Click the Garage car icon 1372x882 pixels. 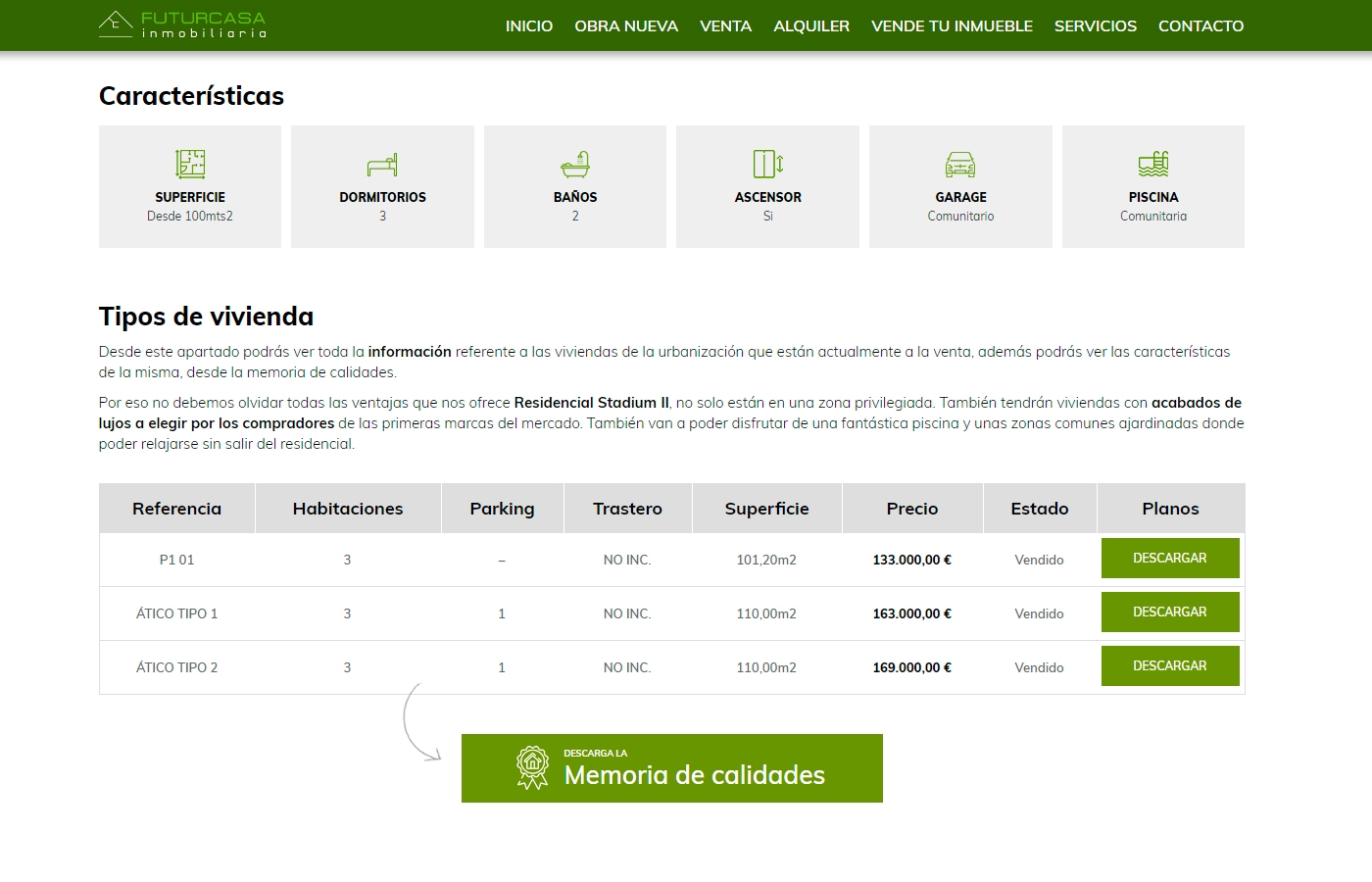pos(960,164)
